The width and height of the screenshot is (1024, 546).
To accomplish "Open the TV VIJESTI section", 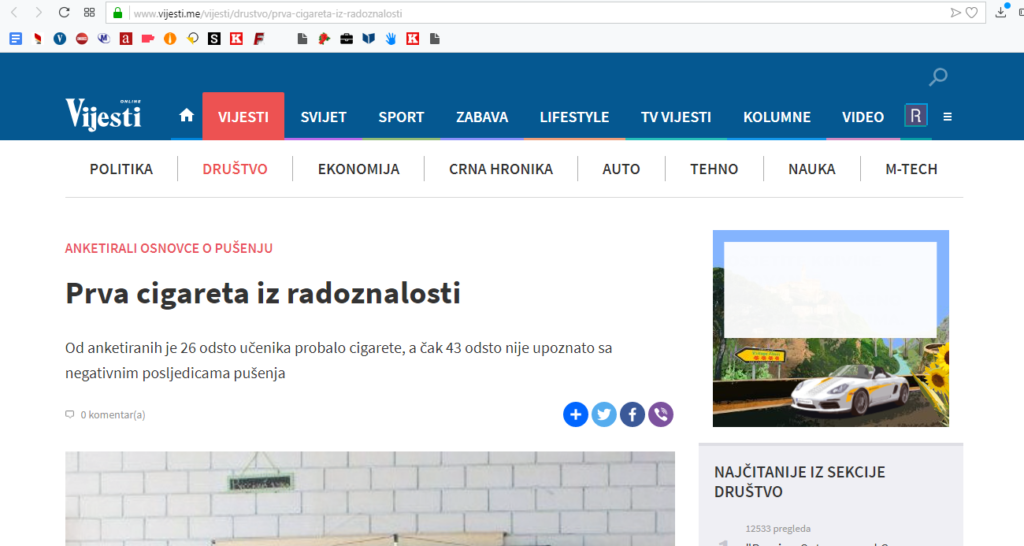I will pyautogui.click(x=676, y=117).
